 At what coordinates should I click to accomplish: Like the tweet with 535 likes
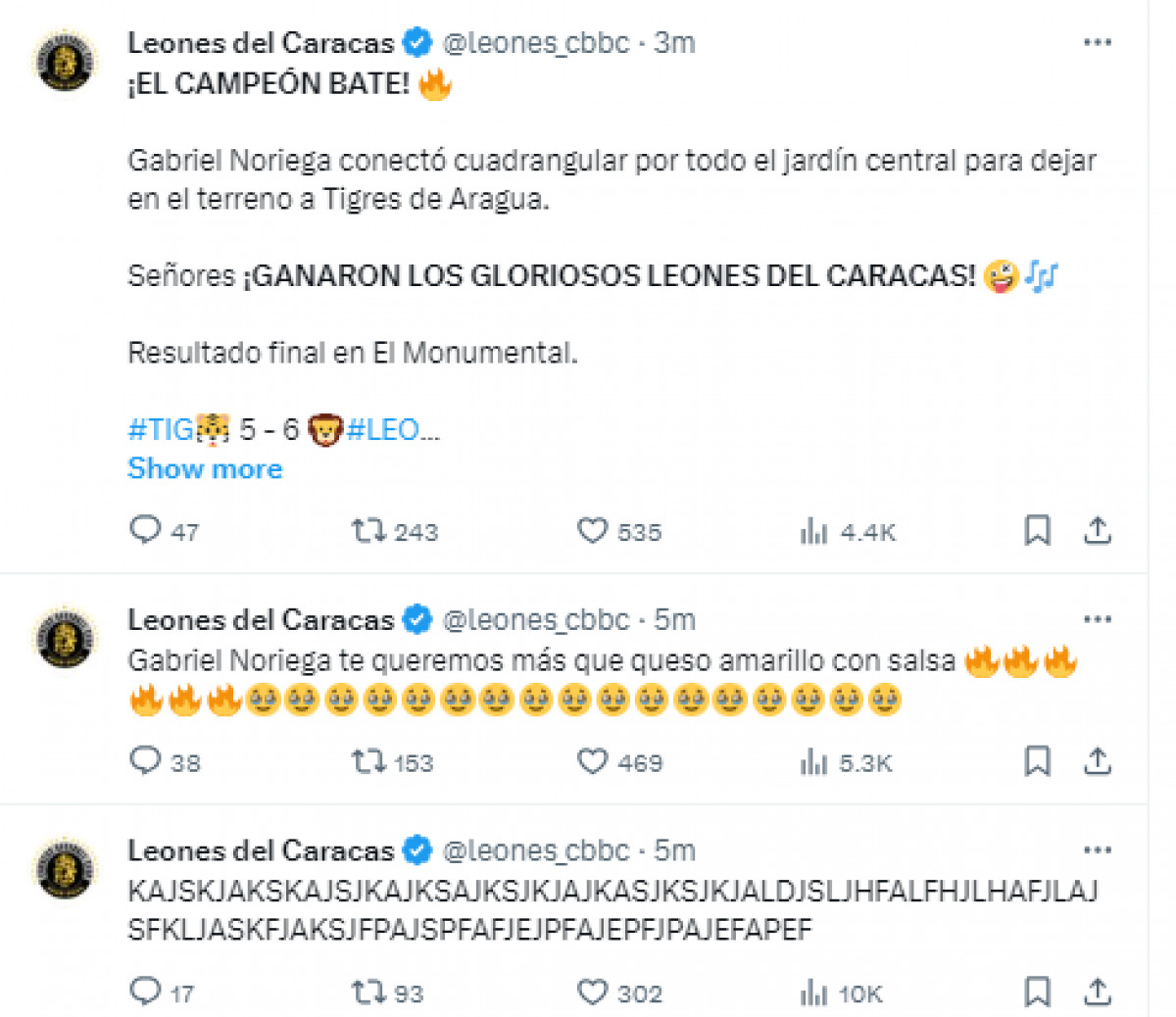(592, 530)
